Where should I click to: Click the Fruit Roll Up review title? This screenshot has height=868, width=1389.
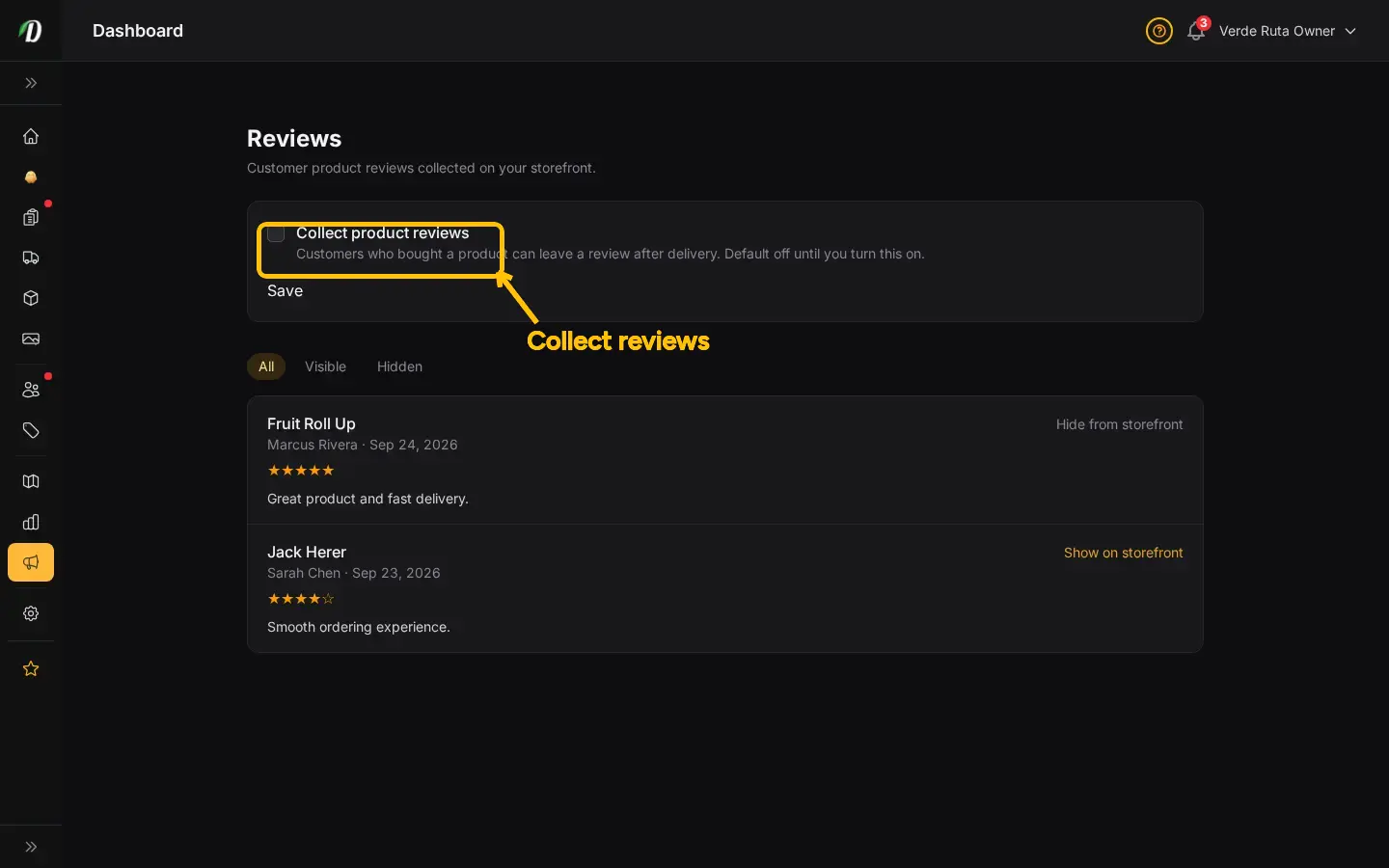311,423
